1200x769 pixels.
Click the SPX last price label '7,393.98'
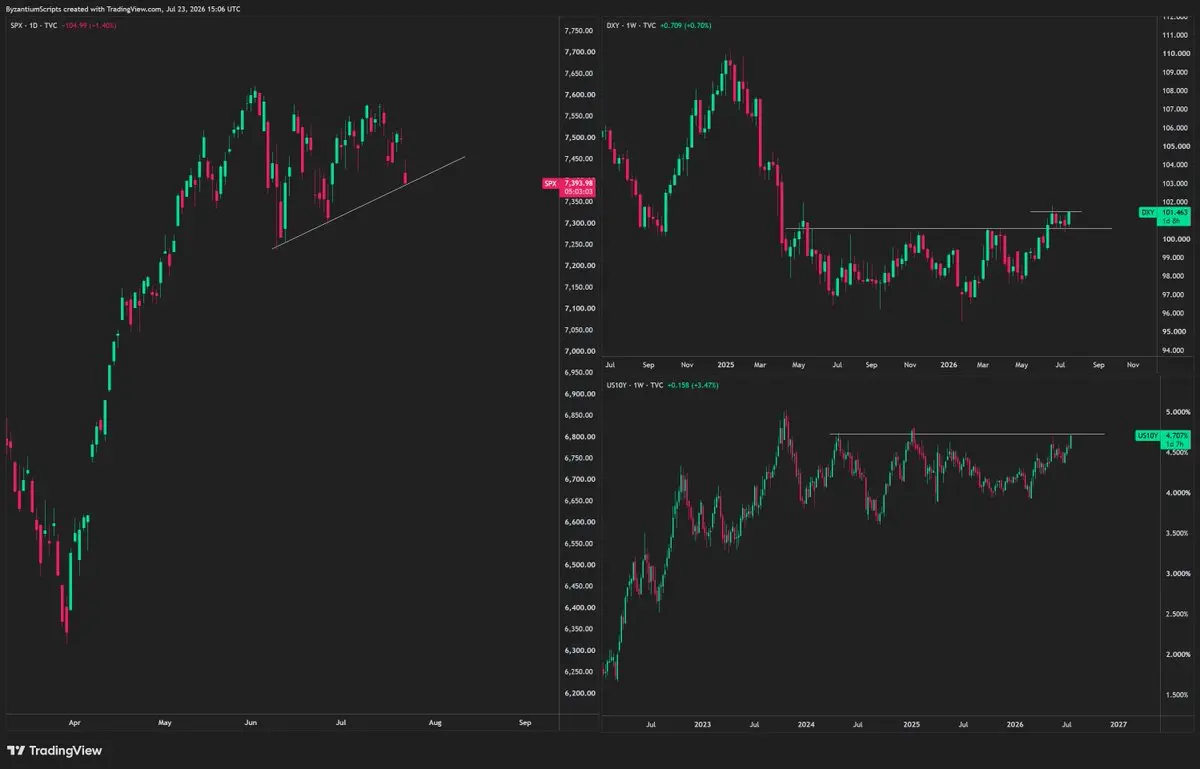click(580, 182)
